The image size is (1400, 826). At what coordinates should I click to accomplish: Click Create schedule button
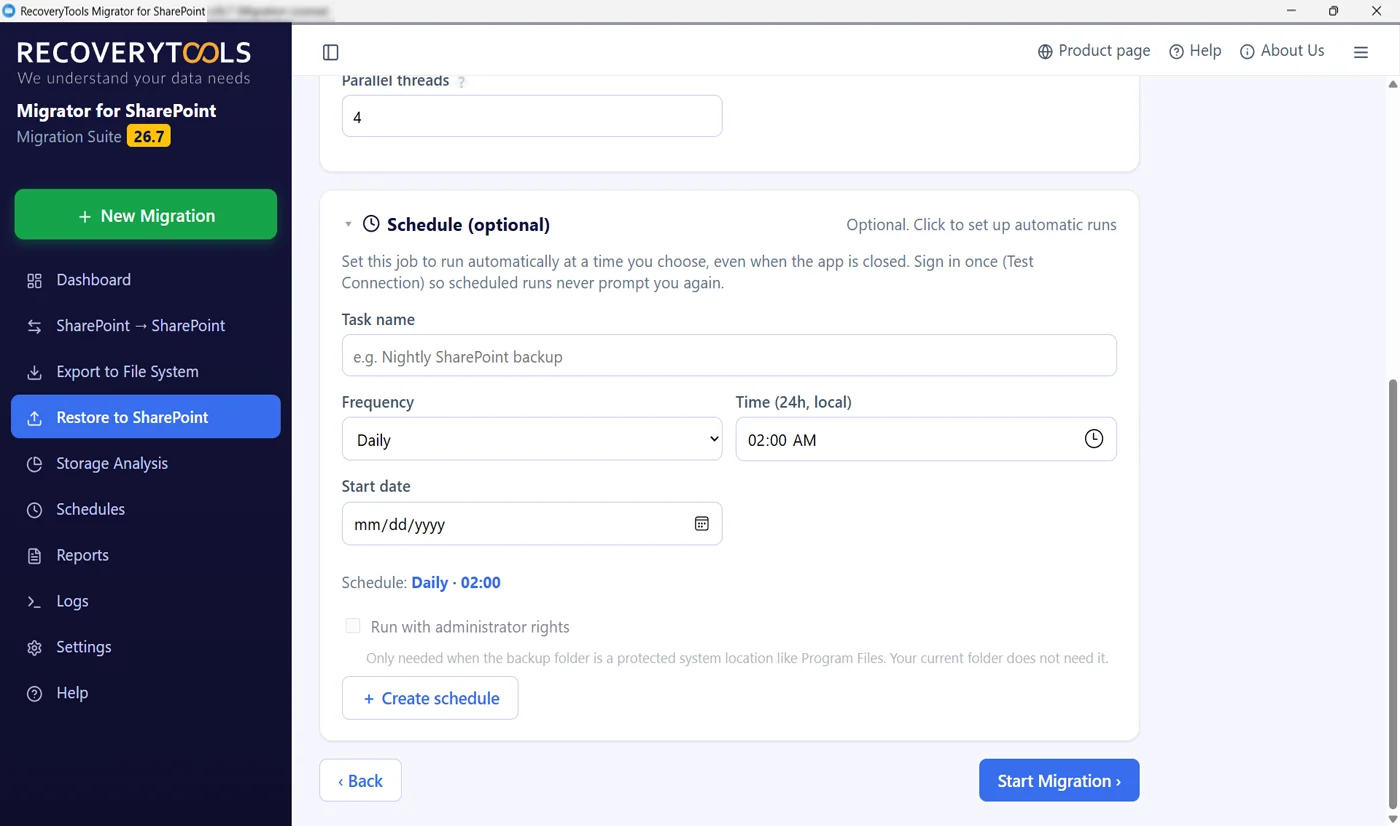pos(430,698)
